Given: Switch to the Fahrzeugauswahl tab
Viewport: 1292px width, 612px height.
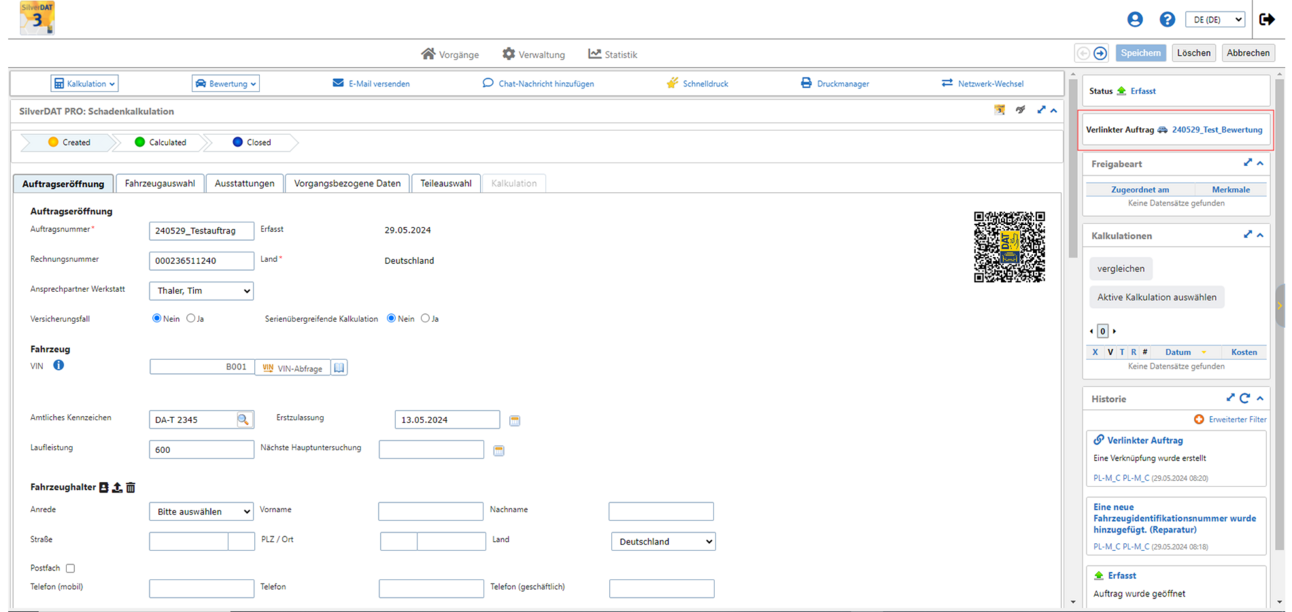Looking at the screenshot, I should 160,184.
